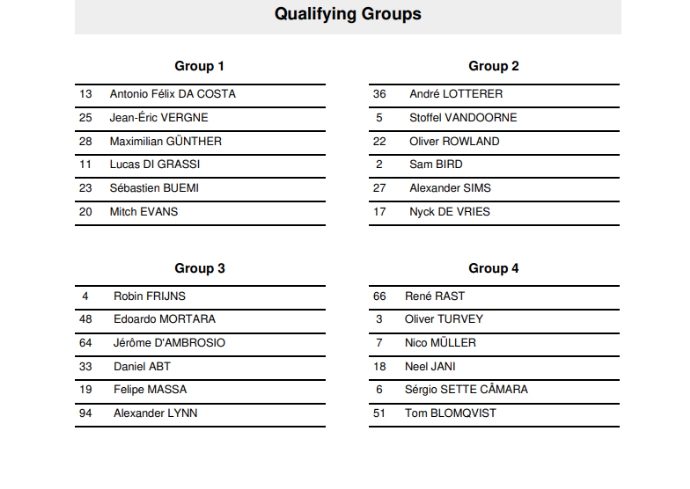Click Lucas DI GRASSI entry
This screenshot has width=690, height=489.
(x=155, y=164)
